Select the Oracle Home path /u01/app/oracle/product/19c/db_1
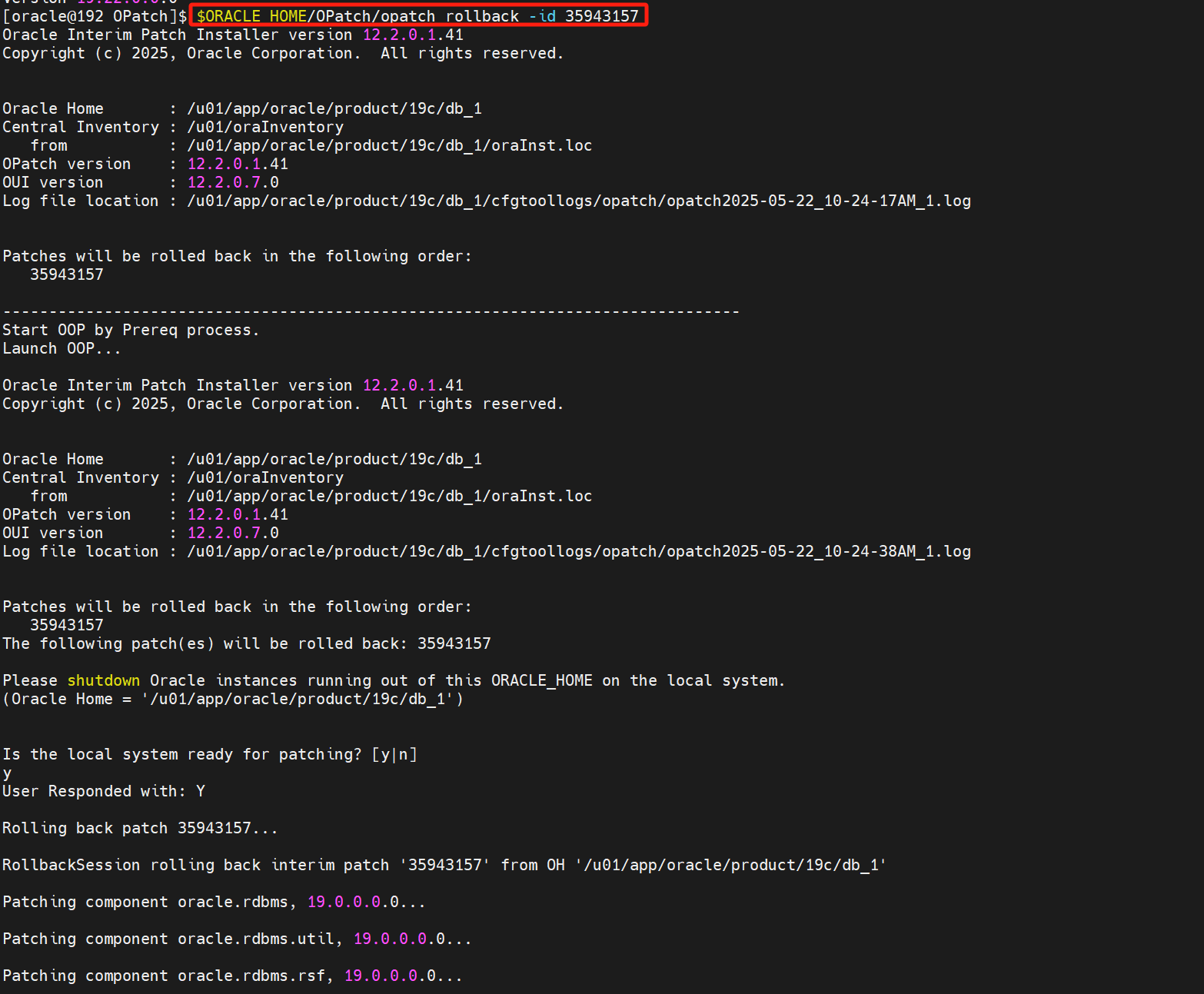The width and height of the screenshot is (1204, 994). coord(334,108)
